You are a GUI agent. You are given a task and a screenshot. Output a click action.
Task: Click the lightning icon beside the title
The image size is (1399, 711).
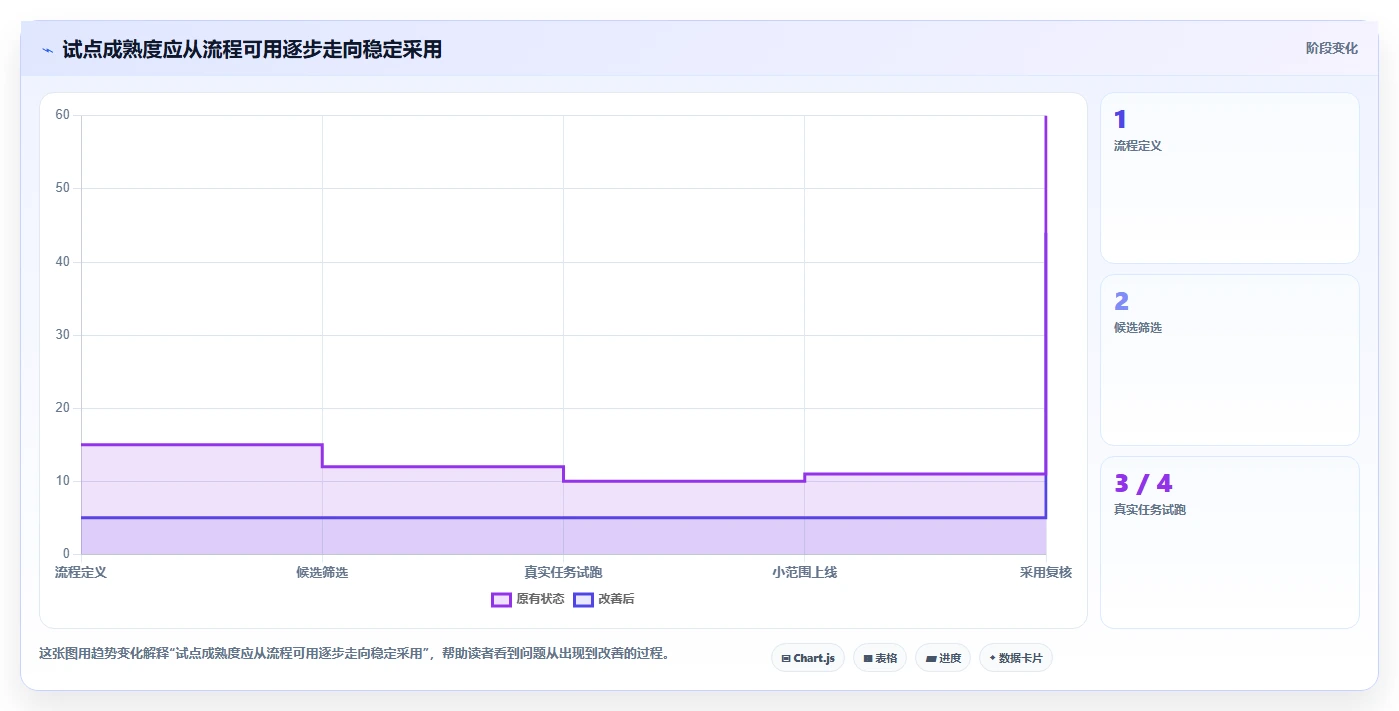click(47, 50)
